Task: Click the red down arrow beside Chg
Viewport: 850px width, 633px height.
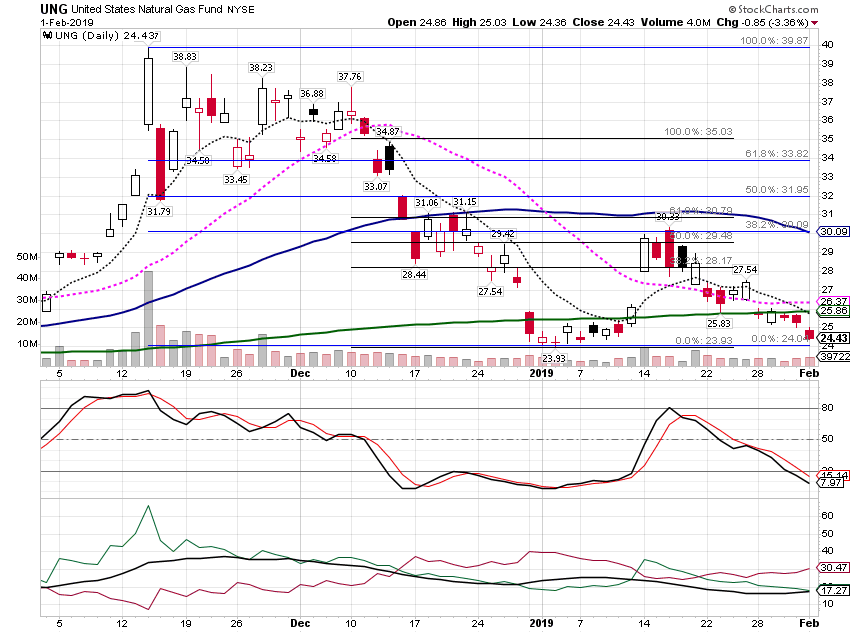Action: (x=815, y=23)
